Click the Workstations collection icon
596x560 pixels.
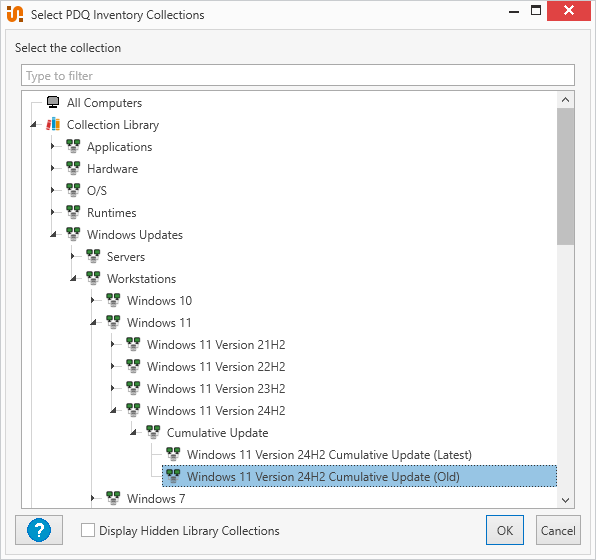coord(93,278)
